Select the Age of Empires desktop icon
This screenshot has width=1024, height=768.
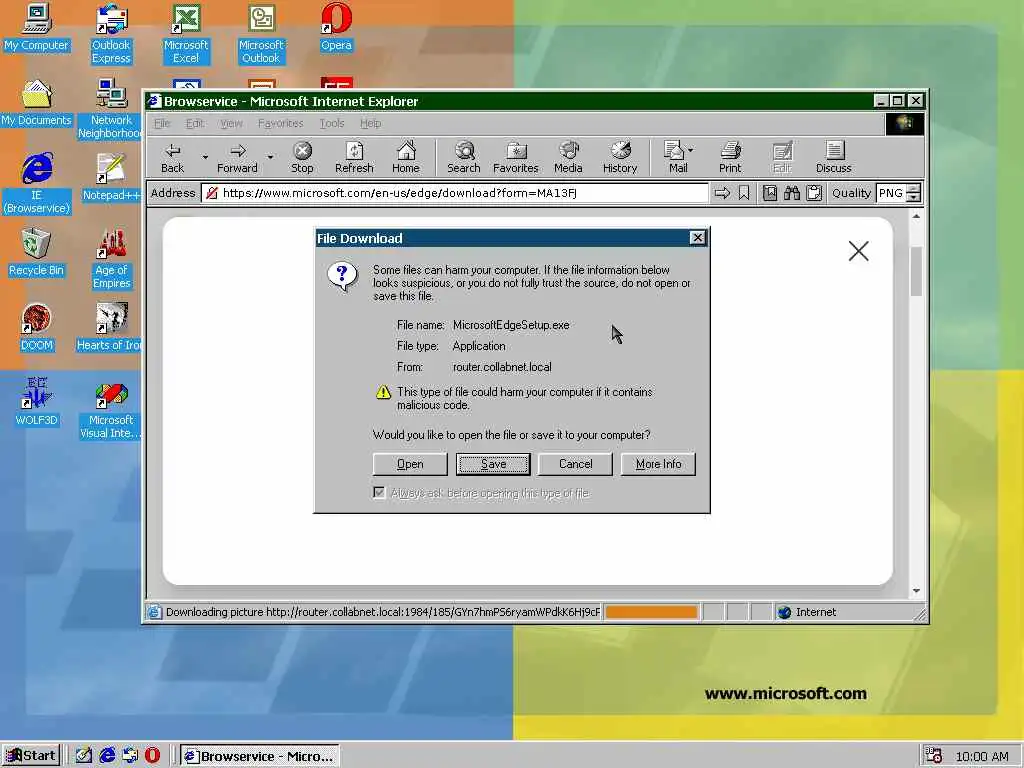point(111,259)
